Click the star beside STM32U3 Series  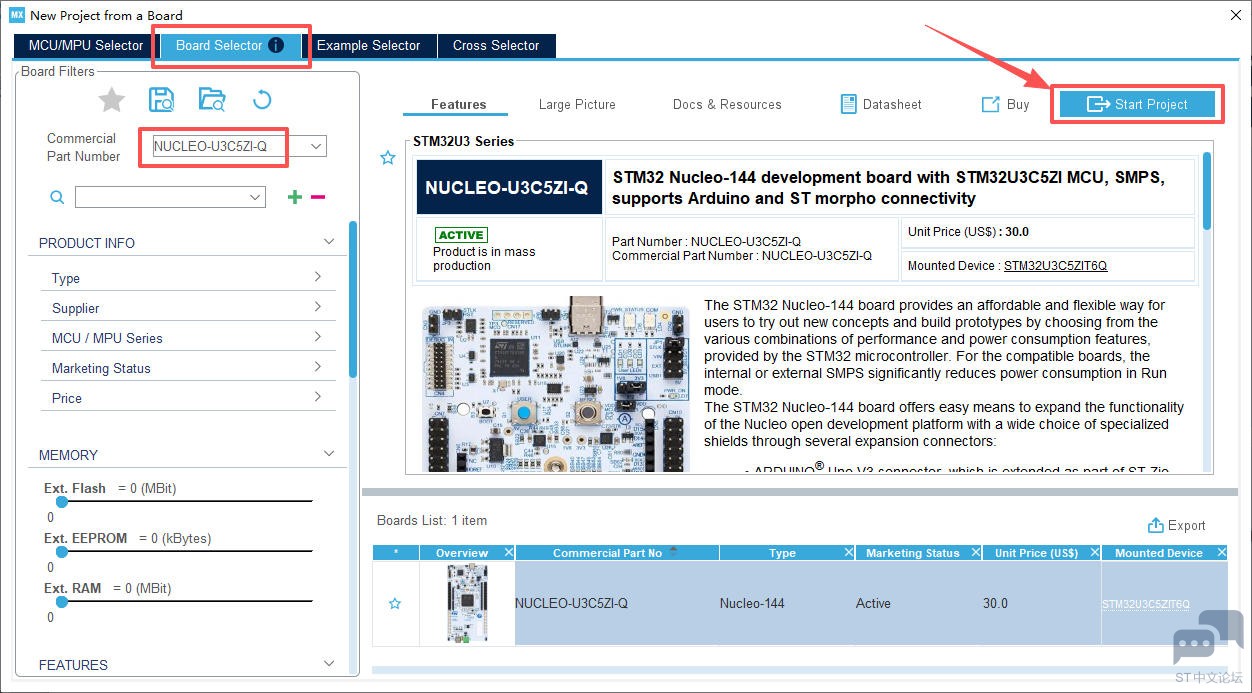(x=388, y=158)
